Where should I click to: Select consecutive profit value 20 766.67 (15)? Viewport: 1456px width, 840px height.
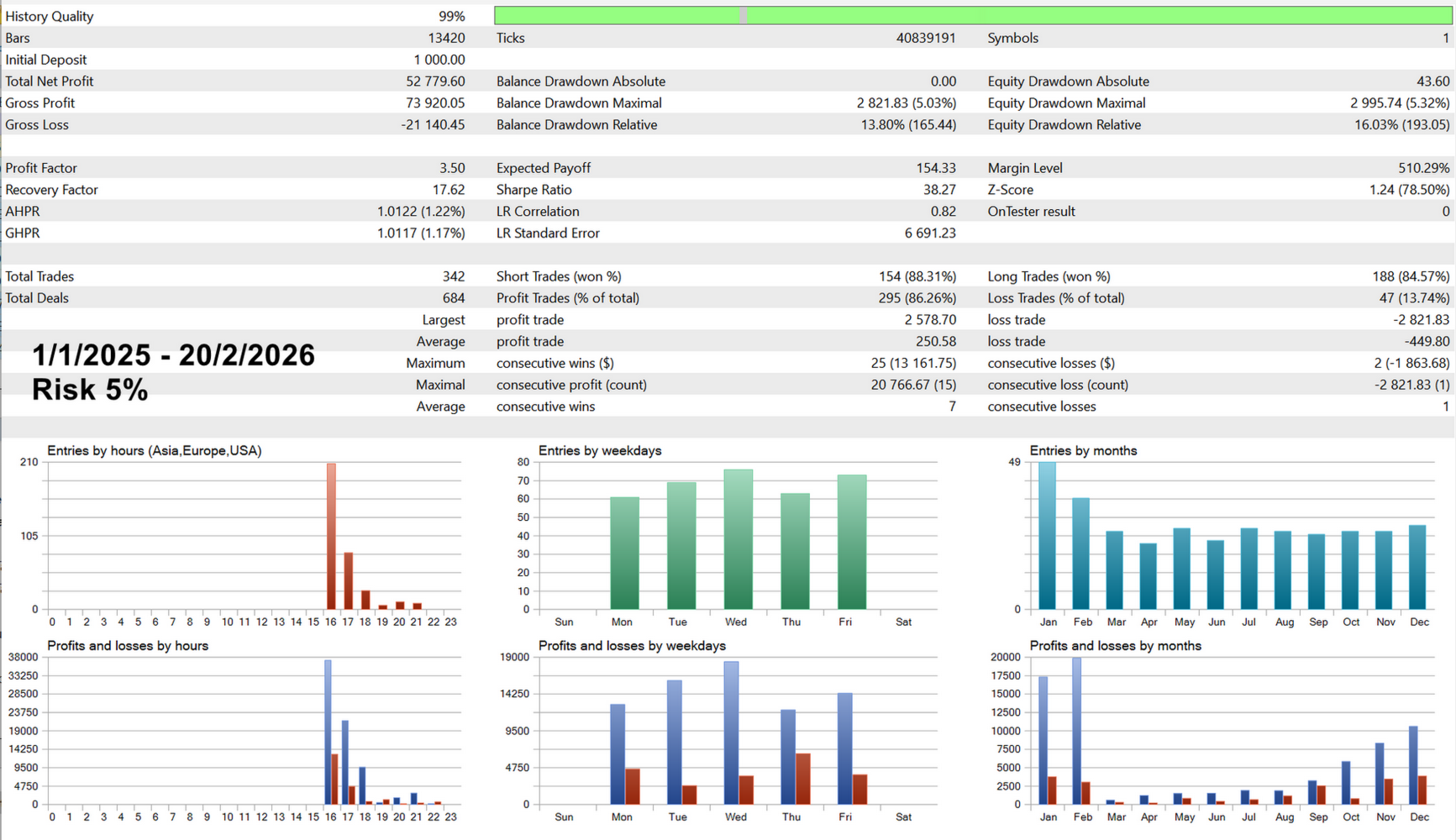click(913, 386)
